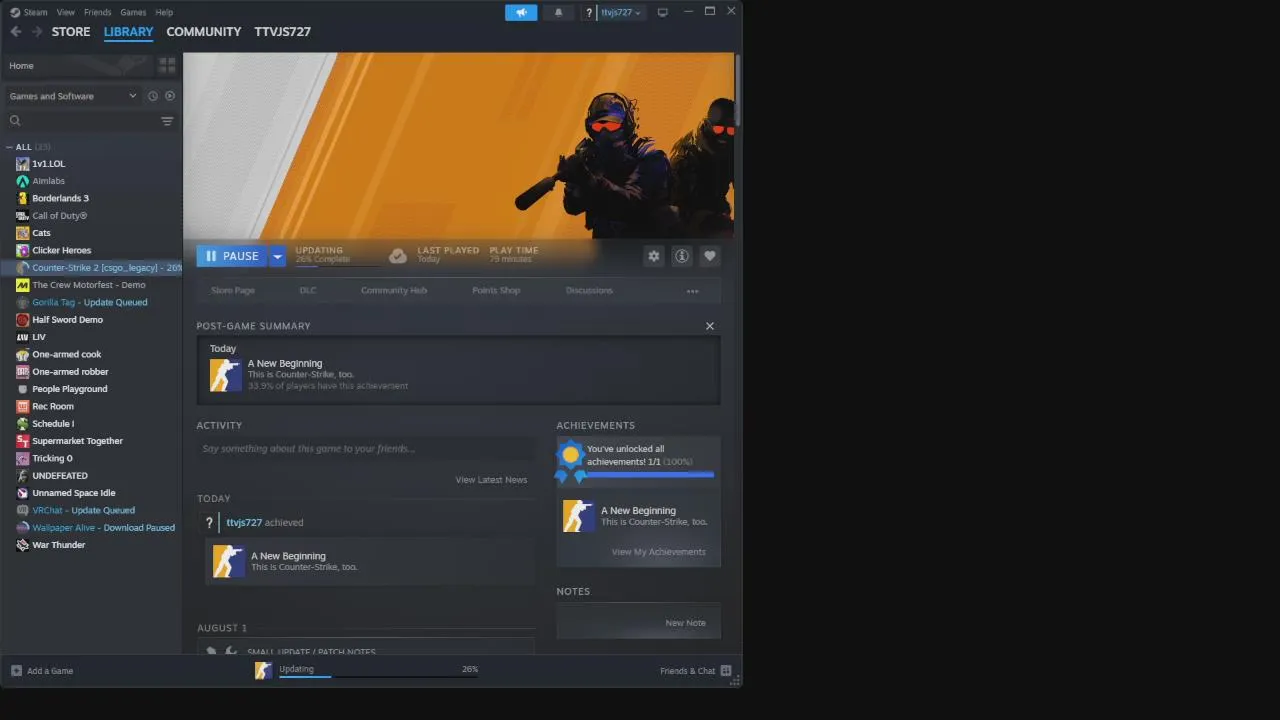The height and width of the screenshot is (720, 1280).
Task: Open the Games menu
Action: (x=133, y=12)
